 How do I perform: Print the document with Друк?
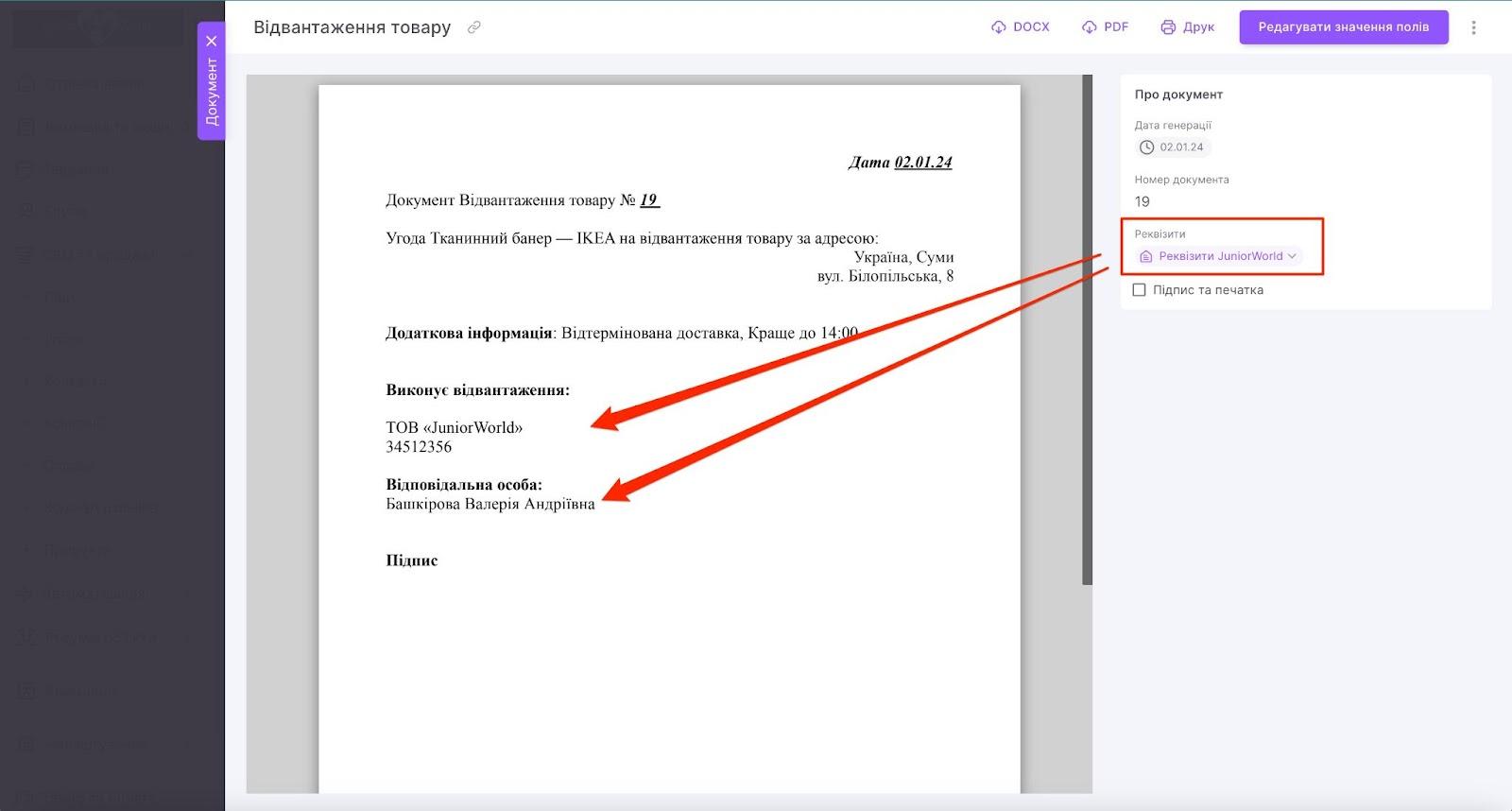tap(1188, 27)
